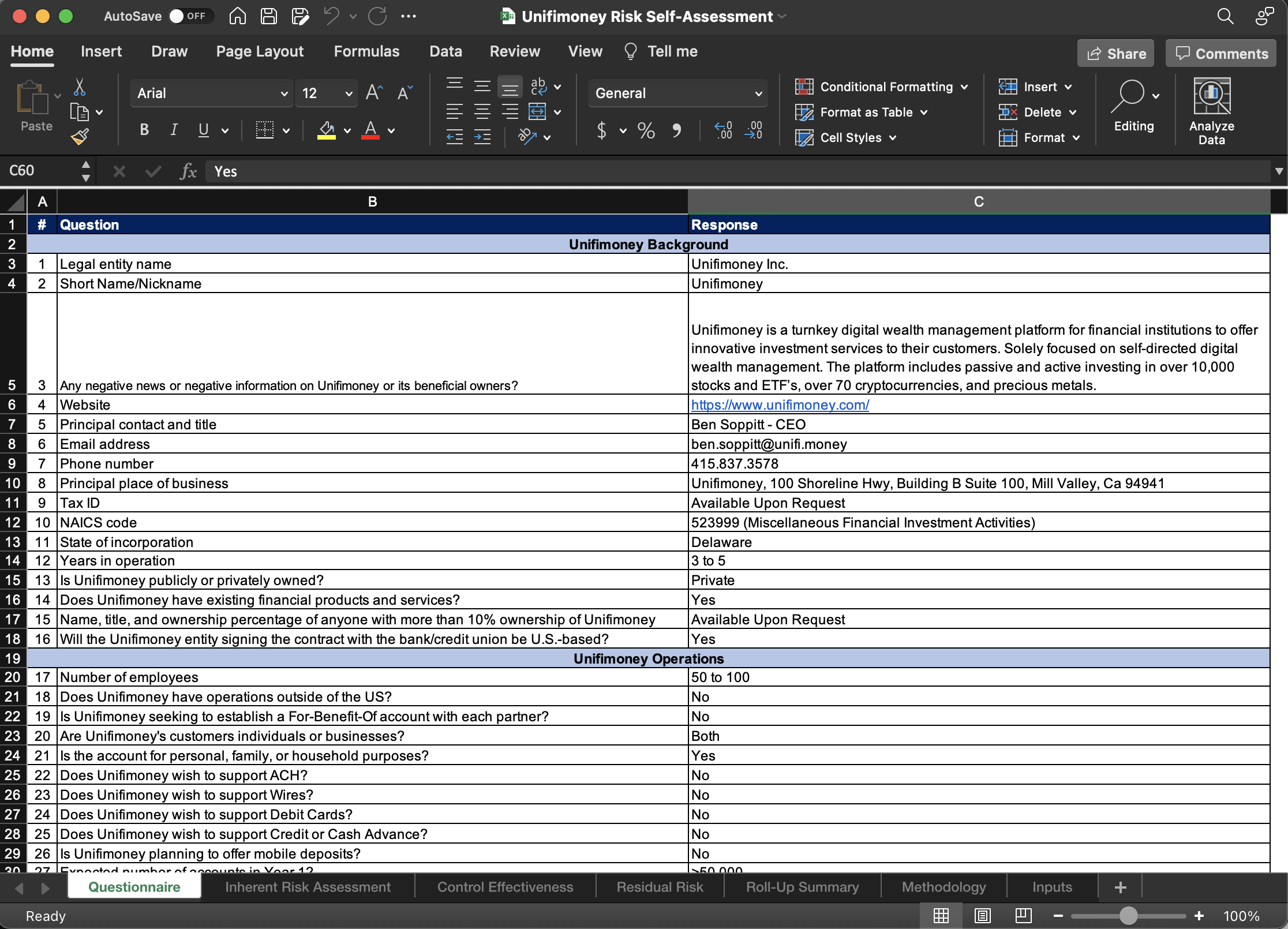Viewport: 1288px width, 929px height.
Task: Toggle Bold formatting
Action: (x=144, y=130)
